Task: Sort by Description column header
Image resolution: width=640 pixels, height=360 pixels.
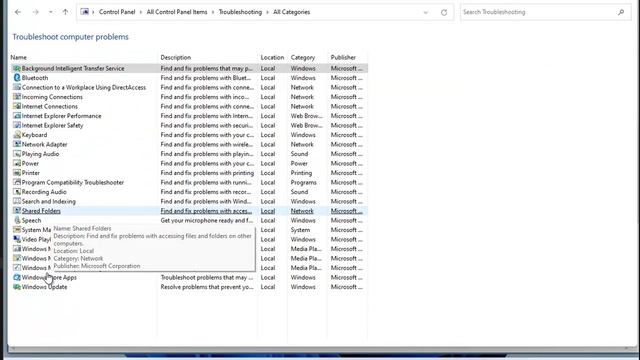Action: (x=176, y=58)
